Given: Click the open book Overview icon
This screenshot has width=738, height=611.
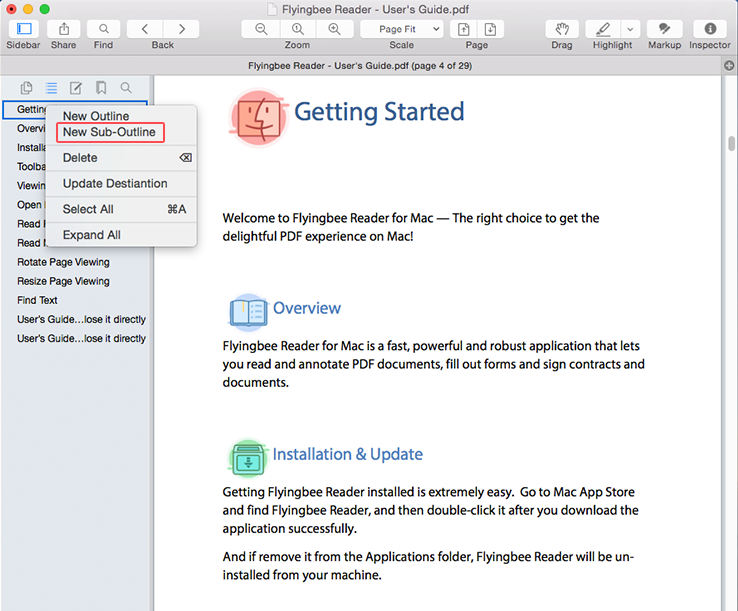Looking at the screenshot, I should coord(249,311).
